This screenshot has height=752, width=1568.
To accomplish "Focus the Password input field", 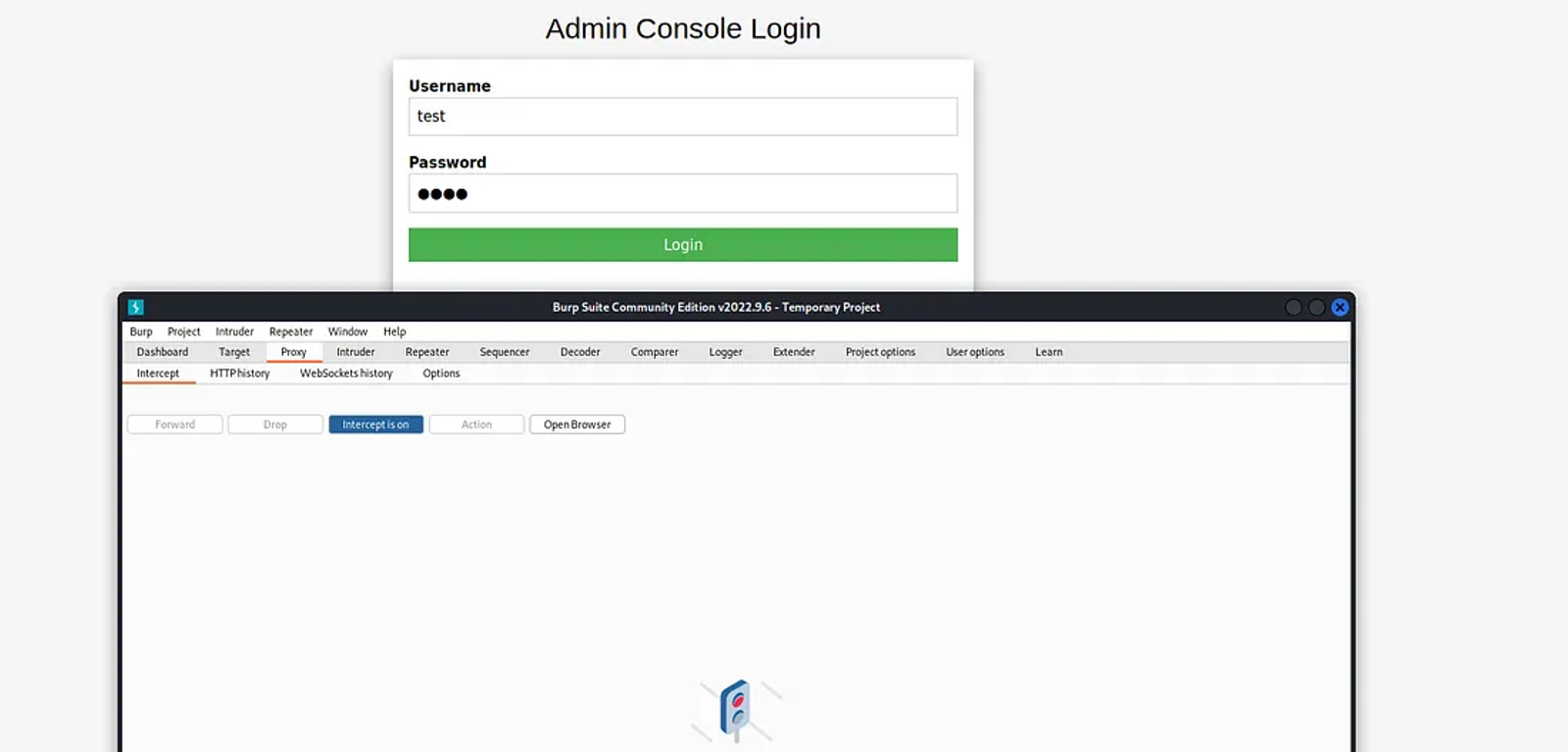I will click(x=683, y=193).
